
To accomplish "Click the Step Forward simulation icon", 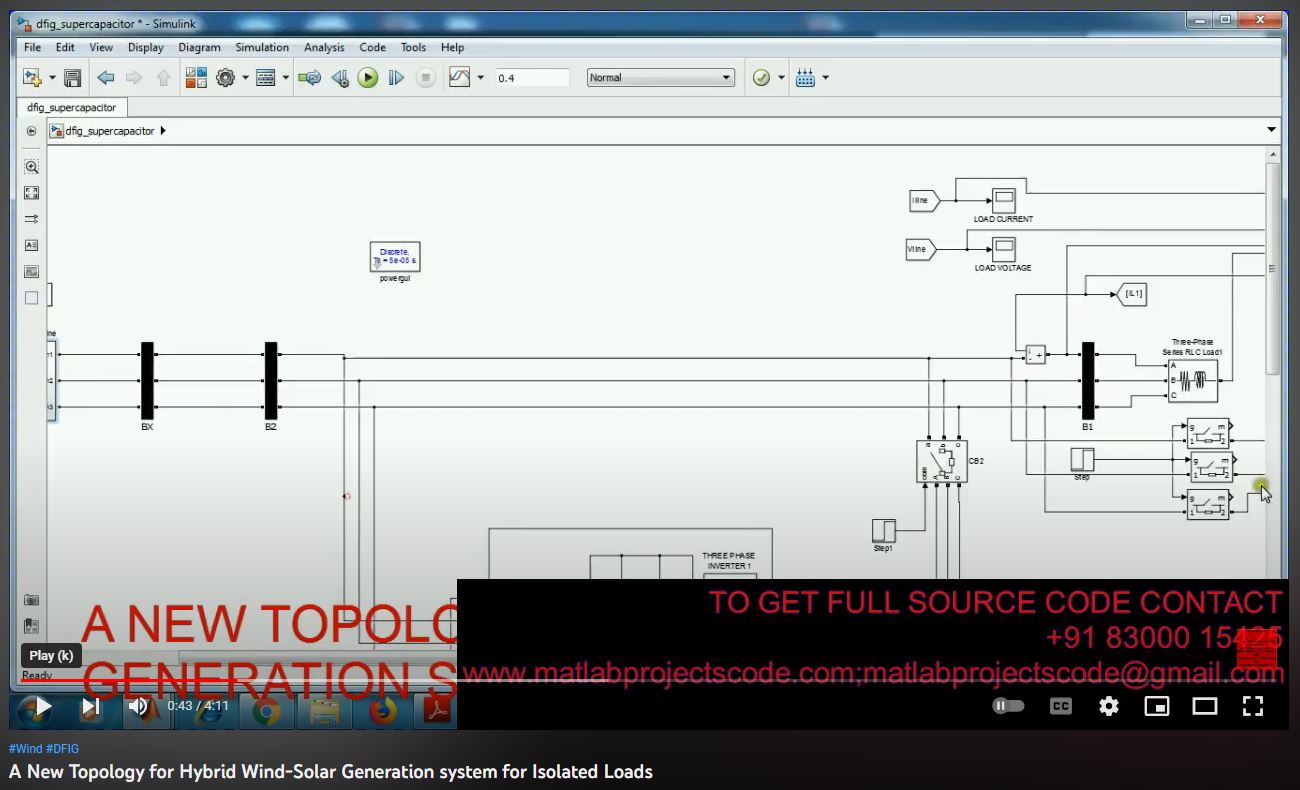I will pyautogui.click(x=396, y=78).
